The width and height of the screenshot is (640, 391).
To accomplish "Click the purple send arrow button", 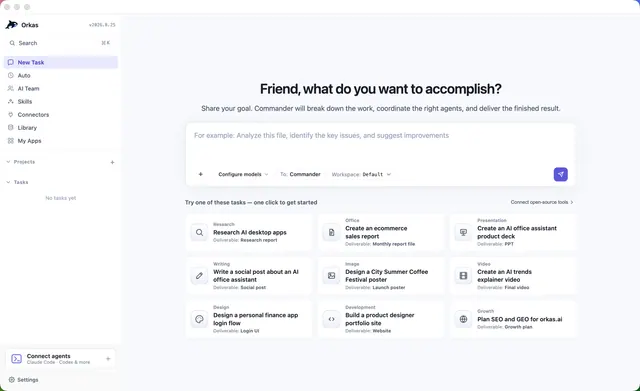I will pos(560,174).
